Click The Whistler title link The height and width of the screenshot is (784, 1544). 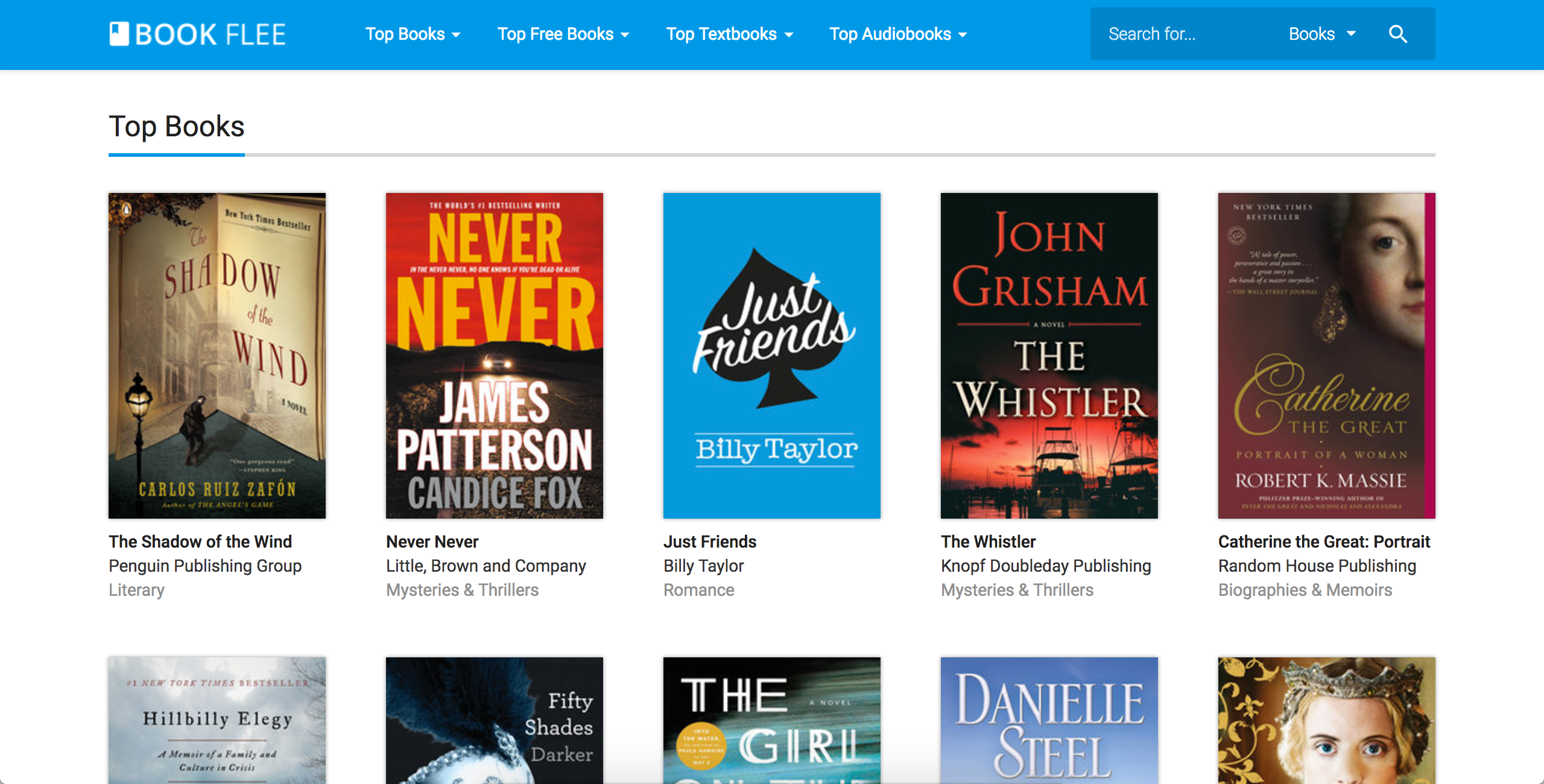tap(988, 542)
